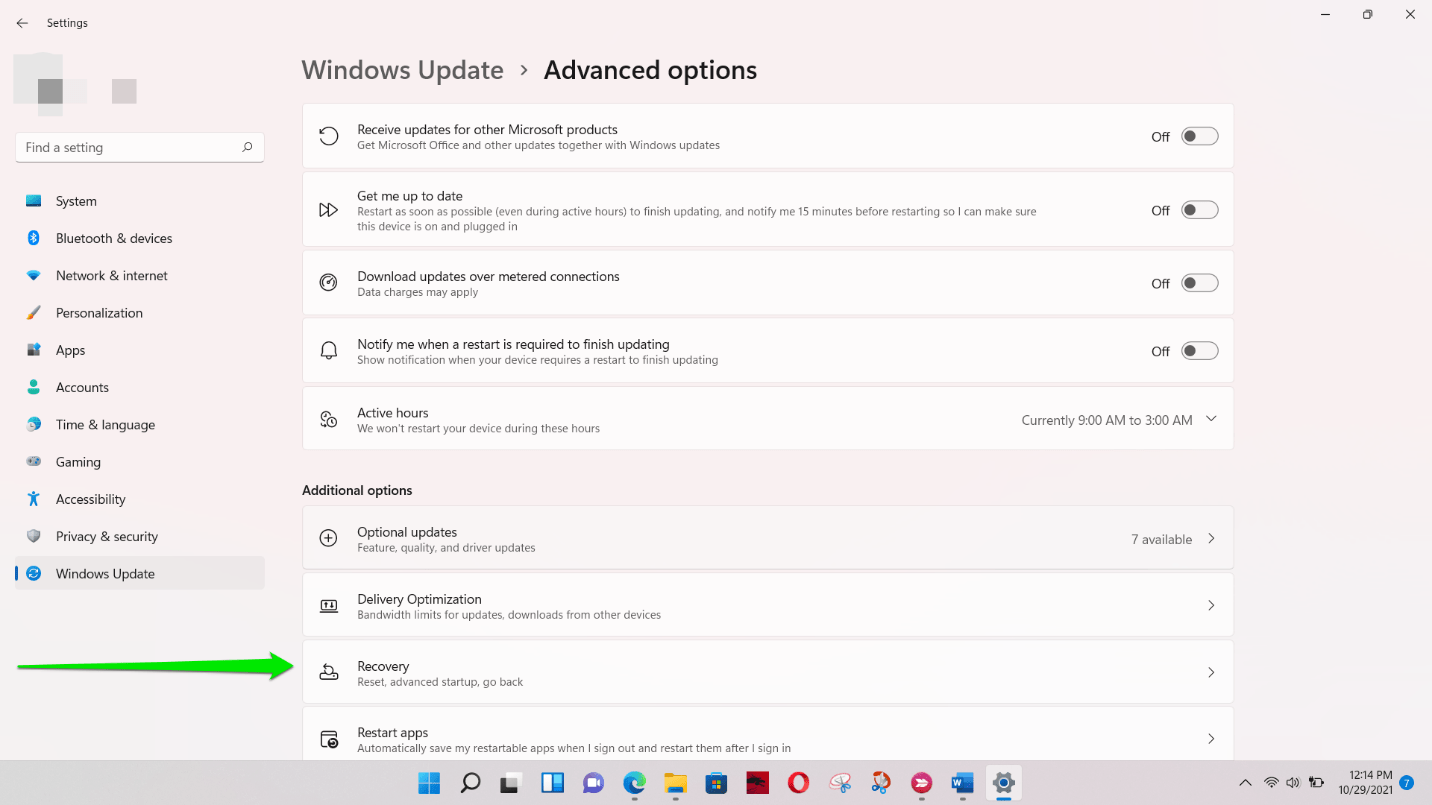This screenshot has width=1432, height=805.
Task: Click the Windows Update breadcrumb link
Action: (x=402, y=70)
